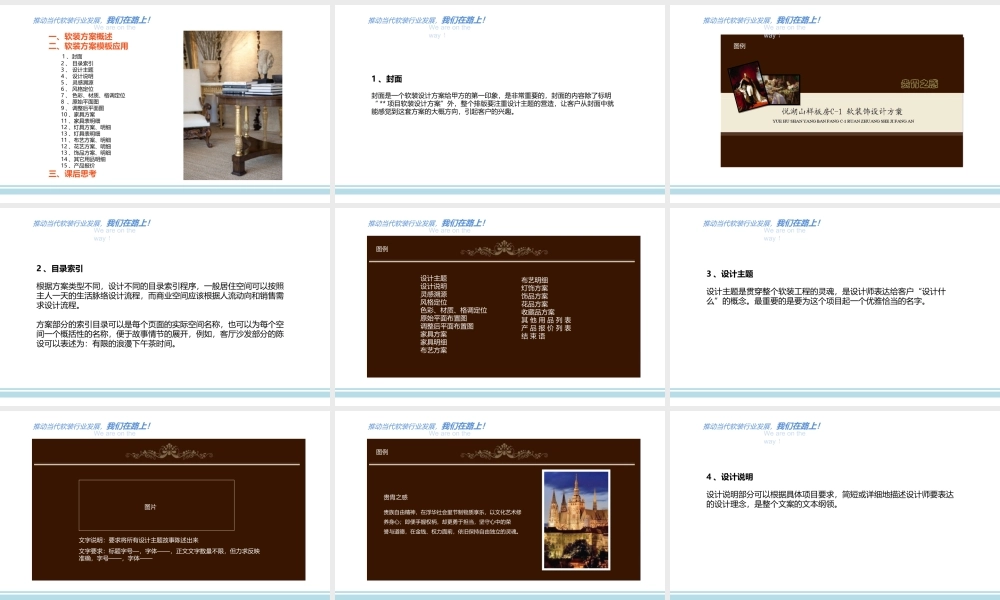This screenshot has width=1000, height=600.
Task: Click paragraph starting "设计说明部分可以根据"
Action: click(x=830, y=499)
